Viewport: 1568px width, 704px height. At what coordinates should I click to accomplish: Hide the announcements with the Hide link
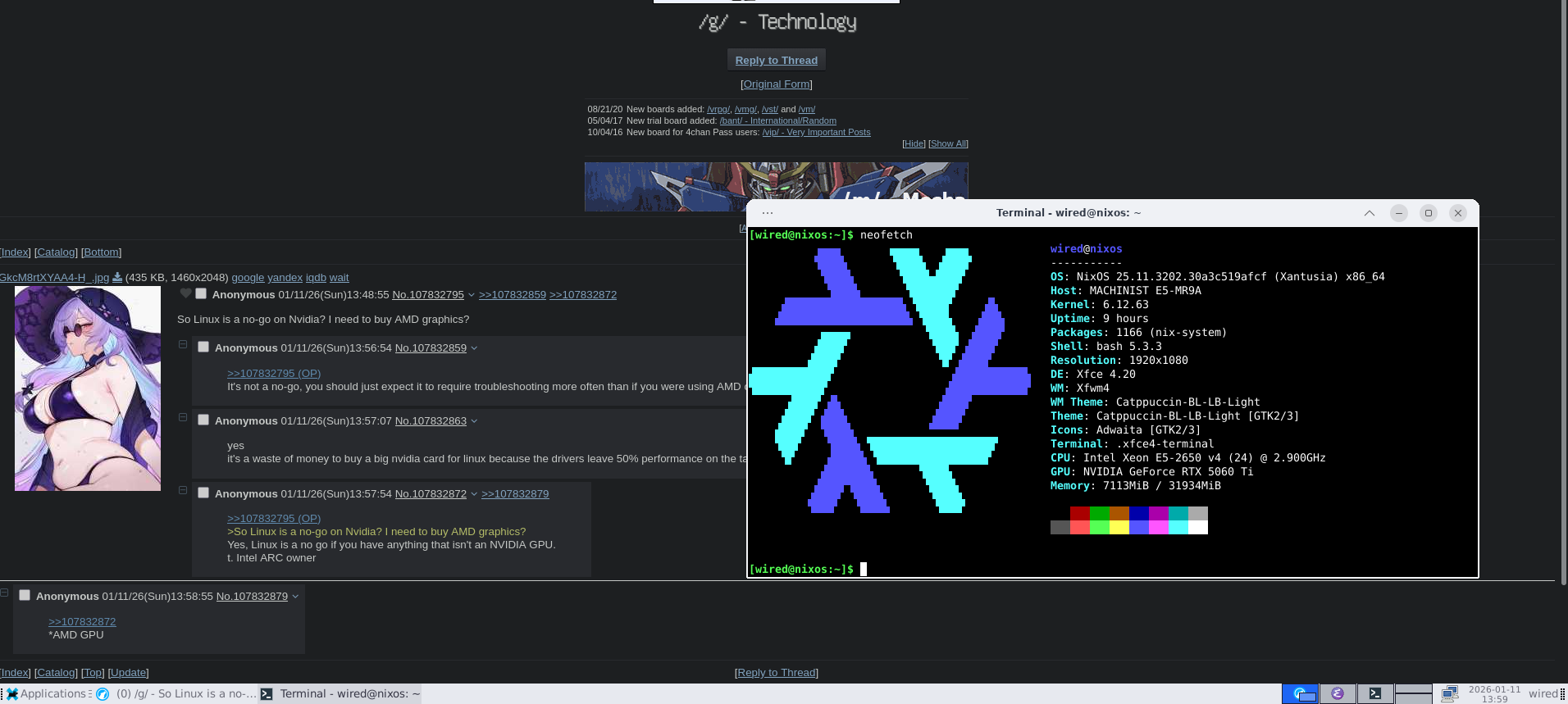[914, 143]
